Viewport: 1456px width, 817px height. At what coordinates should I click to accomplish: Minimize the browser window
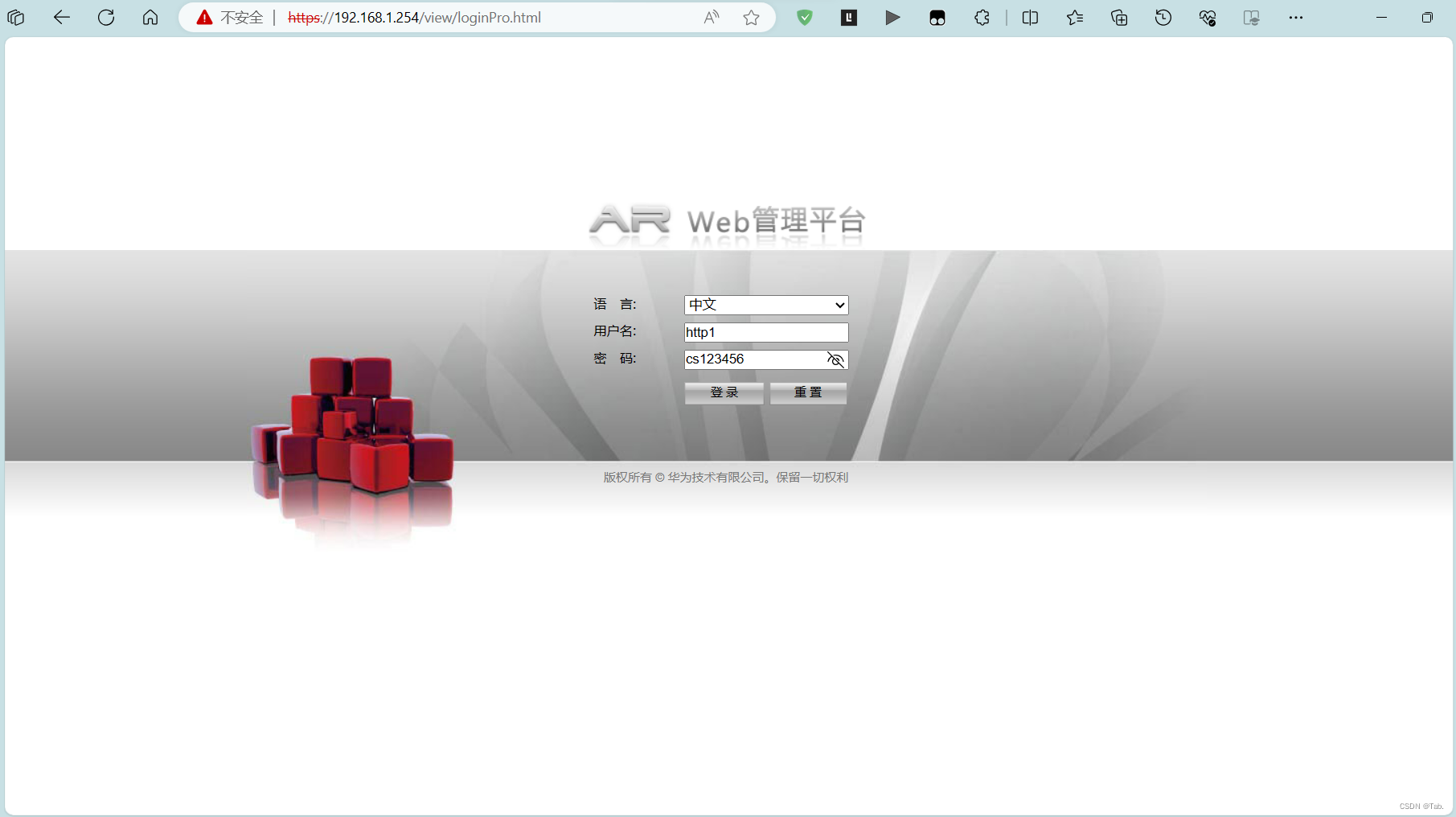click(x=1381, y=18)
